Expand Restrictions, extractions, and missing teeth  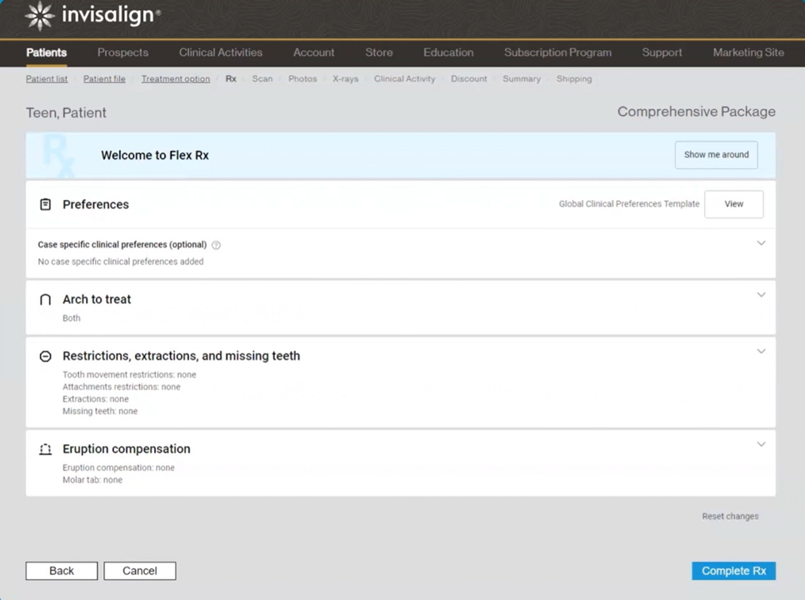(x=761, y=351)
